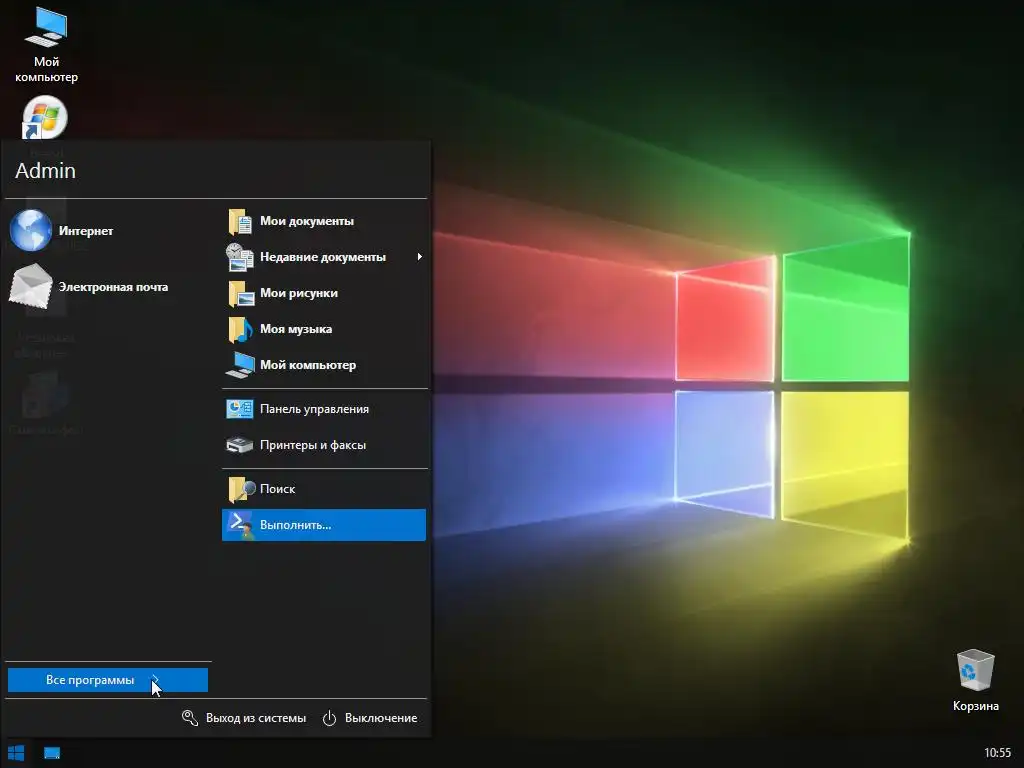Click the Control Panel icon
1024x768 pixels.
click(x=240, y=409)
